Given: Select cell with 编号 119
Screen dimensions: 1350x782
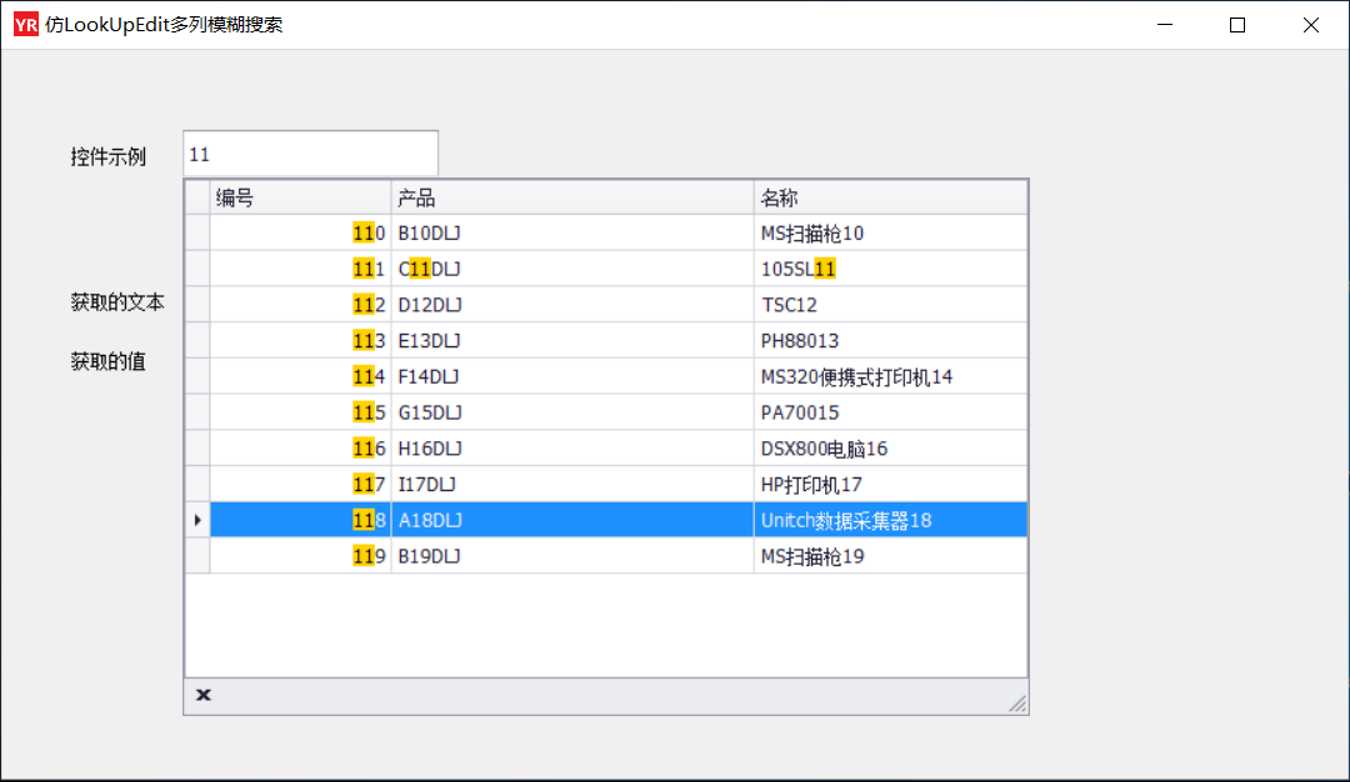Looking at the screenshot, I should (300, 556).
